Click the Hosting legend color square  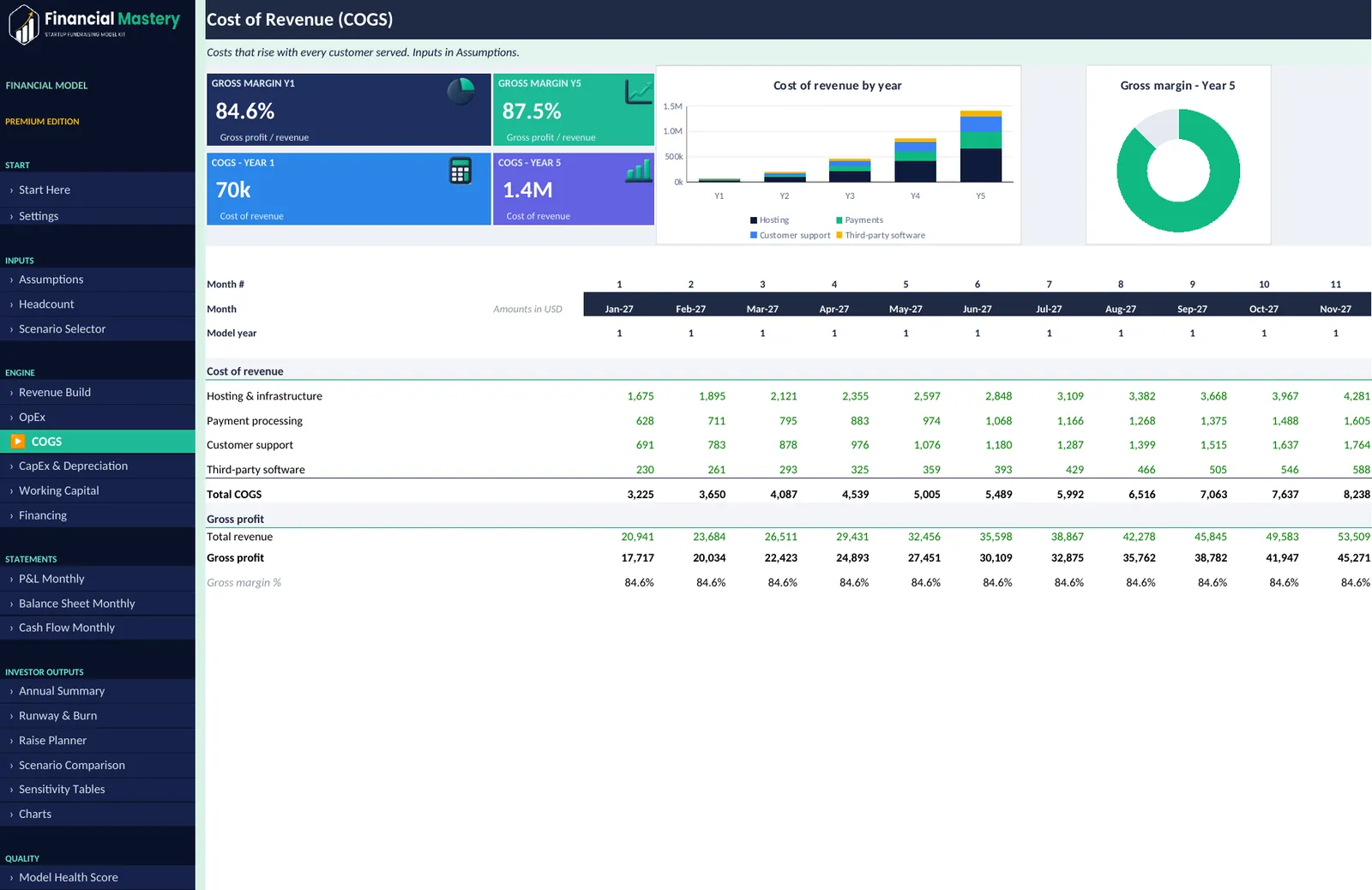pos(754,220)
